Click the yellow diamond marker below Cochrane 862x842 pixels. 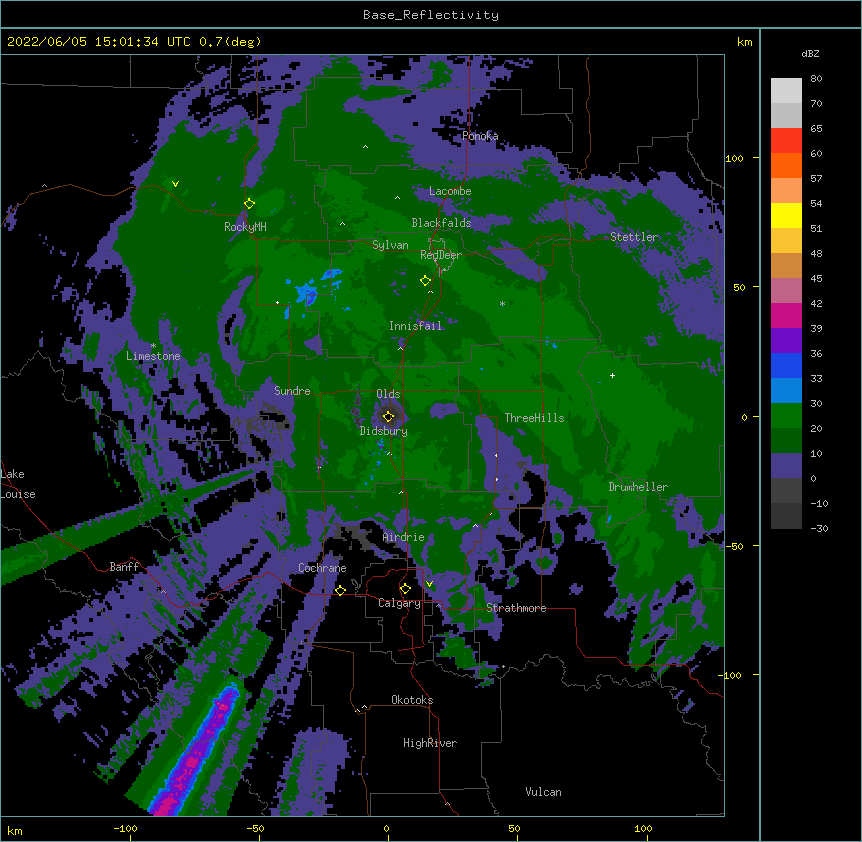(340, 590)
